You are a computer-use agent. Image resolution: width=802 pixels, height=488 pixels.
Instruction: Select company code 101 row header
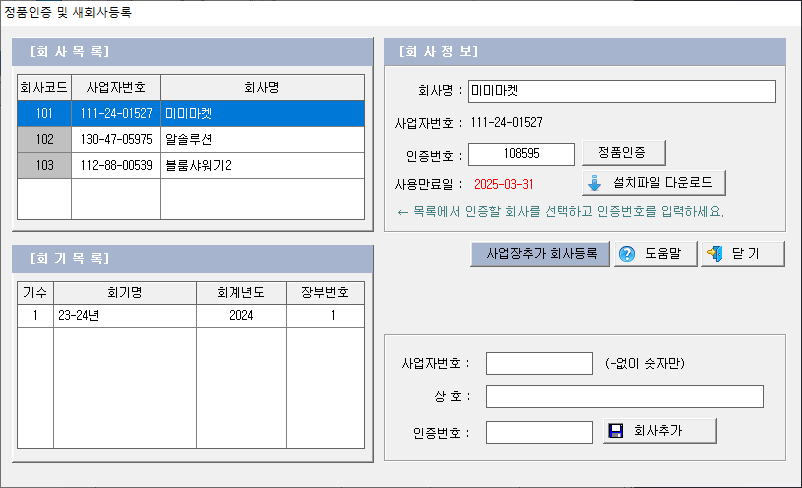[44, 114]
